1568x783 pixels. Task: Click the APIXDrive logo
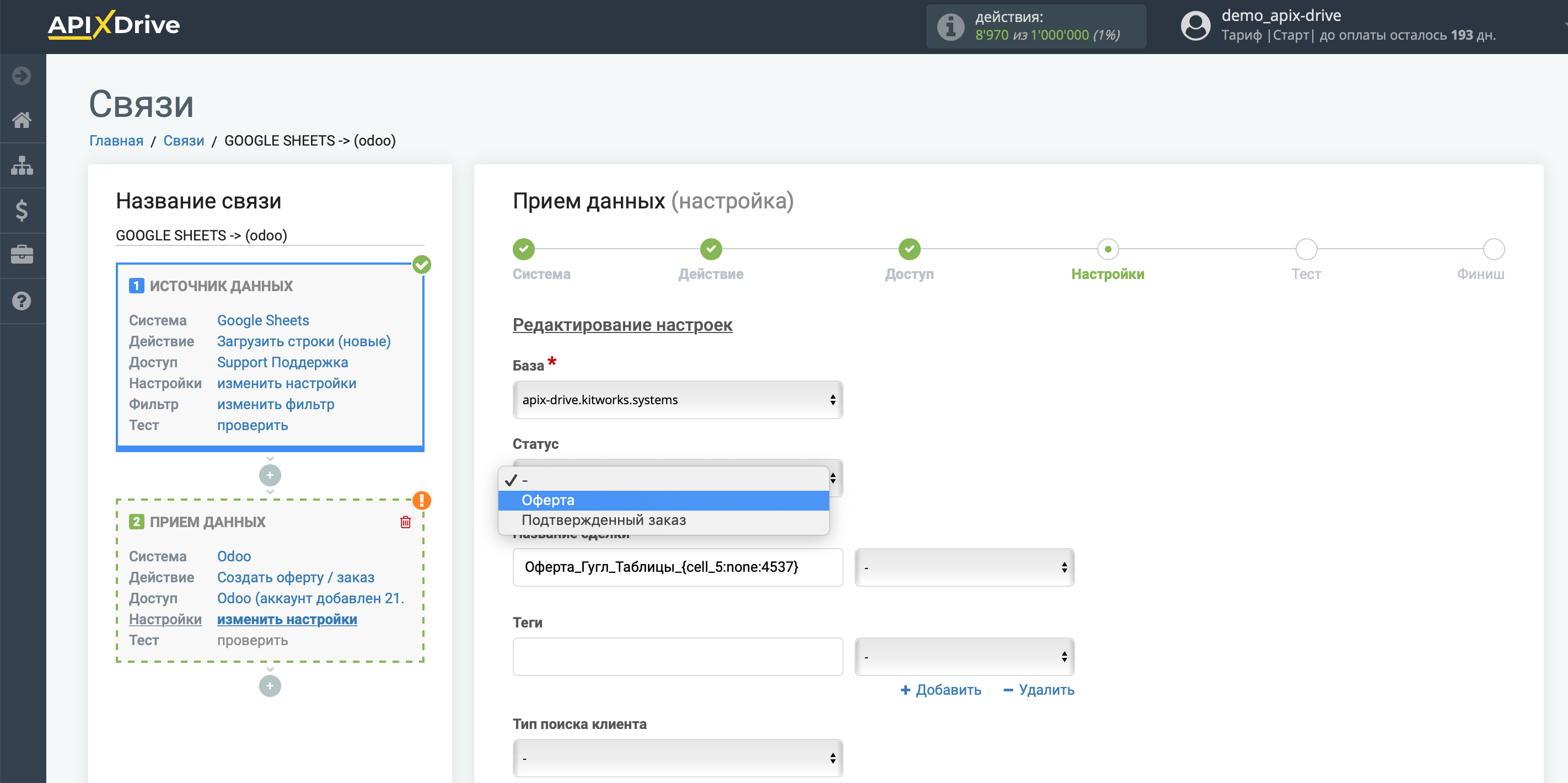(x=114, y=25)
